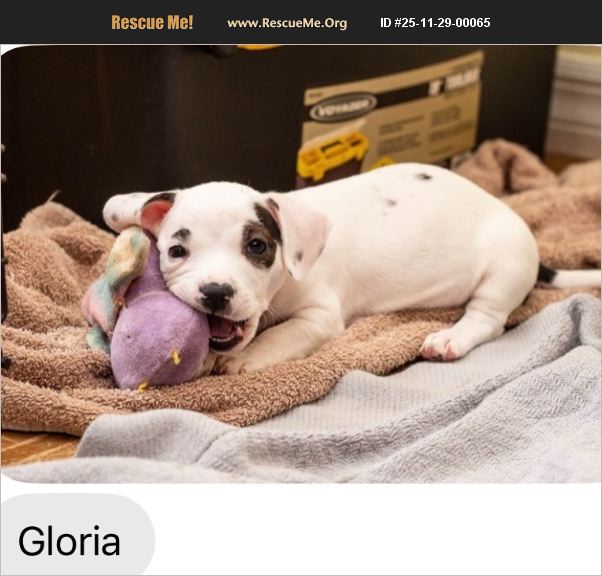Viewport: 602px width, 576px height.
Task: Click the black spot on puppy's back
Action: (424, 177)
